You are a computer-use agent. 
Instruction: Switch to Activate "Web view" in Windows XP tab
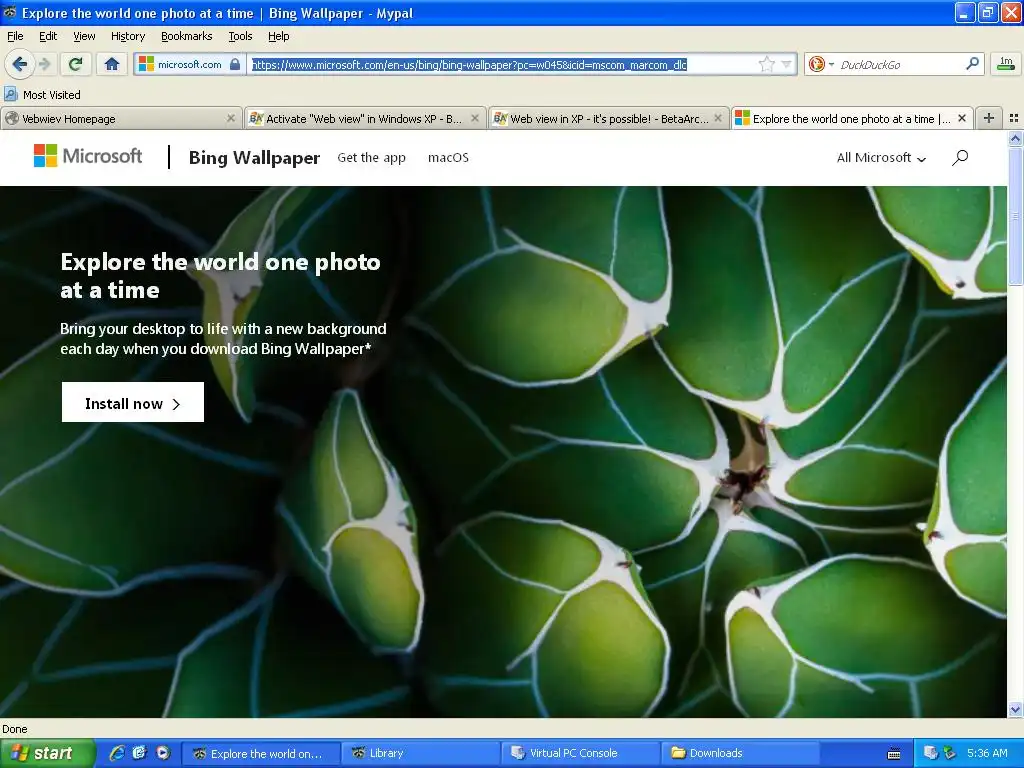[364, 119]
